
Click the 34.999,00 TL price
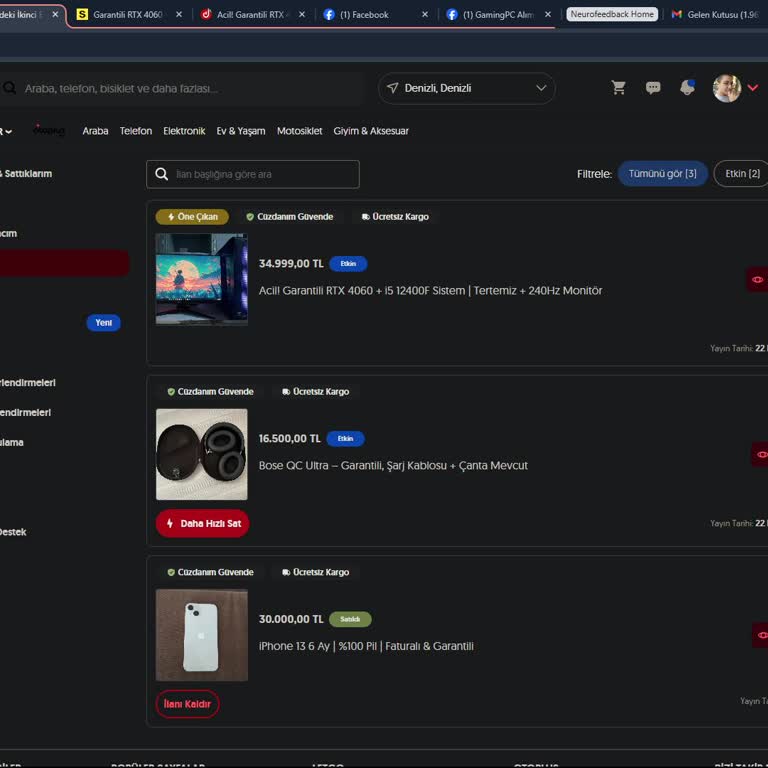(x=291, y=264)
